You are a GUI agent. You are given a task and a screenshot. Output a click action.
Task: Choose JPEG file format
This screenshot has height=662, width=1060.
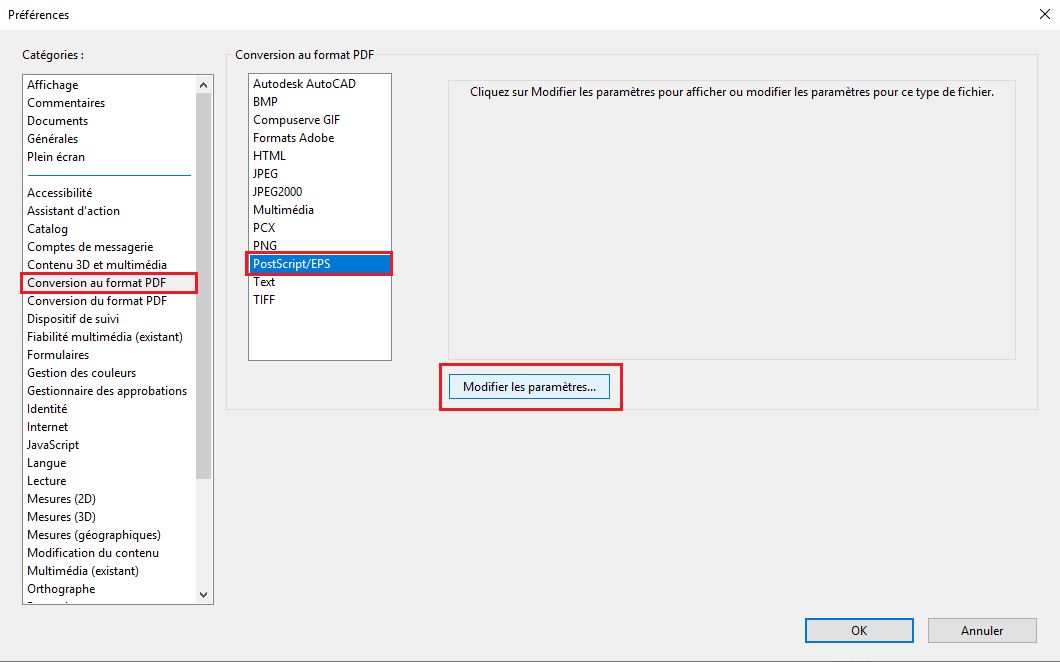(266, 174)
